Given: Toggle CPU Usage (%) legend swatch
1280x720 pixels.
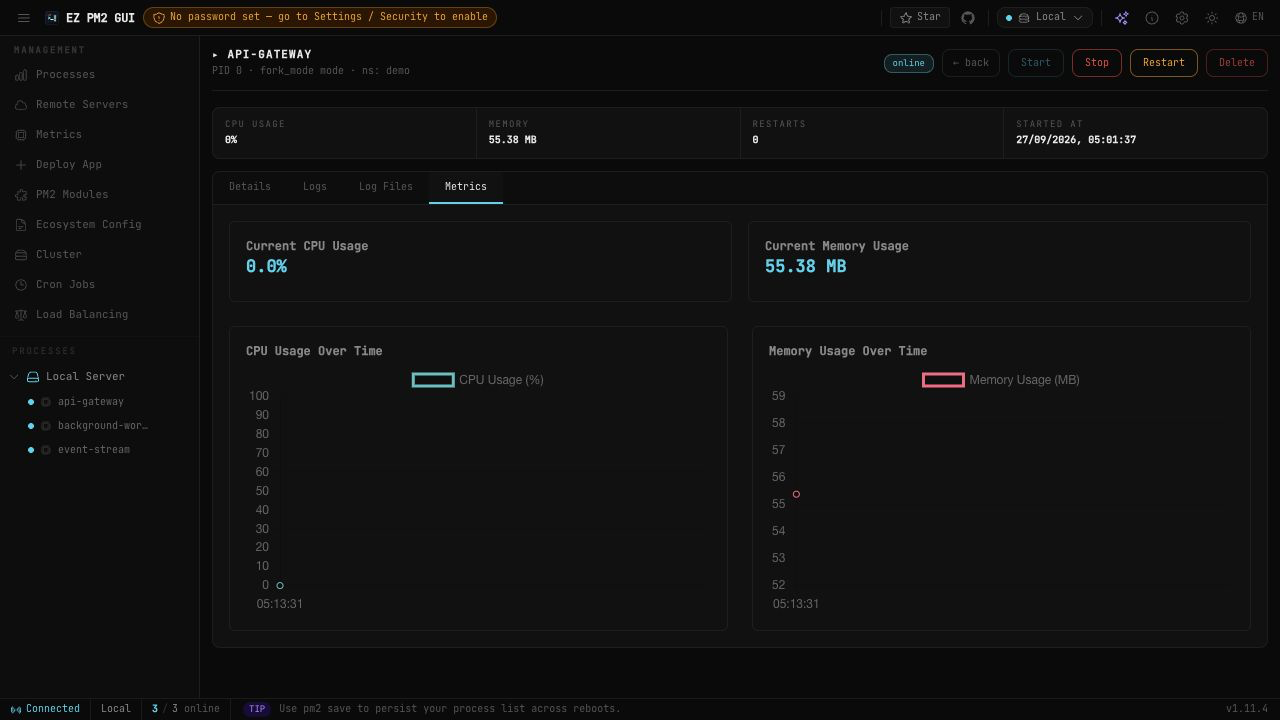Looking at the screenshot, I should [433, 380].
